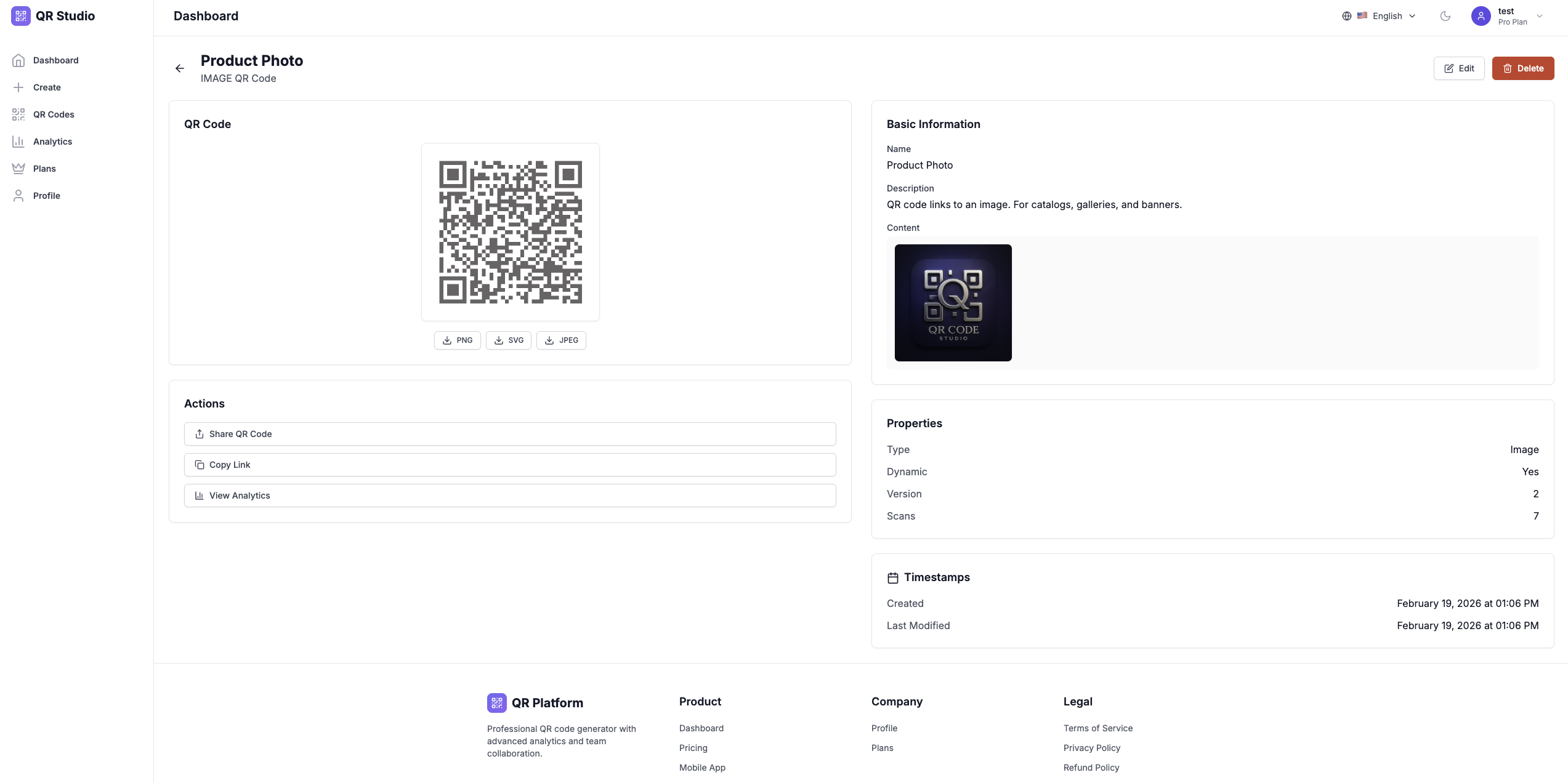Viewport: 1568px width, 783px height.
Task: Download the QR code as SVG
Action: 509,340
